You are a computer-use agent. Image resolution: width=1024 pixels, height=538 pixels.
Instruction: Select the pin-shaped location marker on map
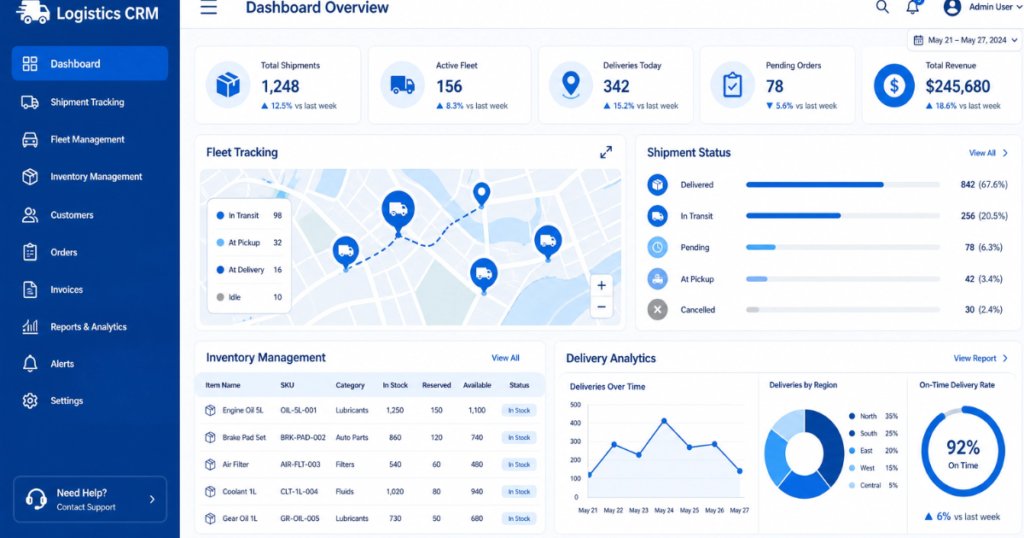(x=481, y=195)
